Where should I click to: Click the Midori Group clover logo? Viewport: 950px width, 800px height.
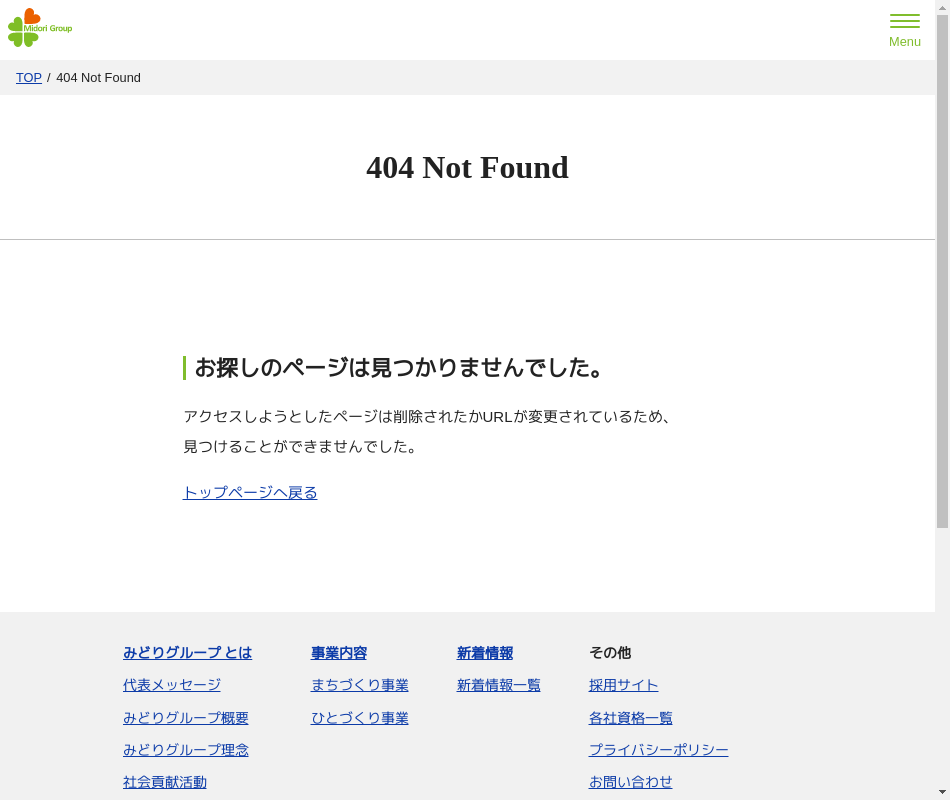click(39, 28)
